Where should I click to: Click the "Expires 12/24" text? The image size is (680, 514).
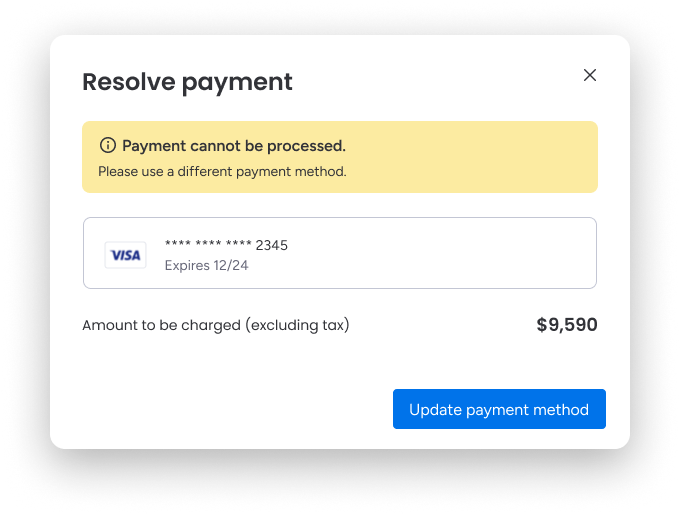pyautogui.click(x=206, y=265)
